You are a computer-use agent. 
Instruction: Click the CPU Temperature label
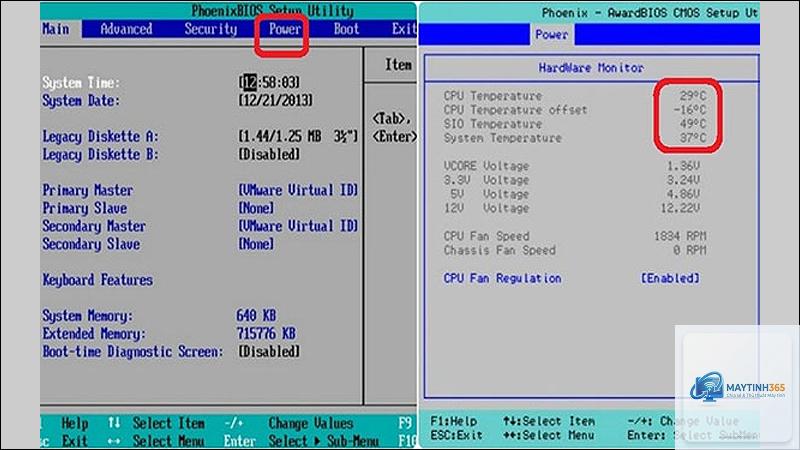coord(492,96)
